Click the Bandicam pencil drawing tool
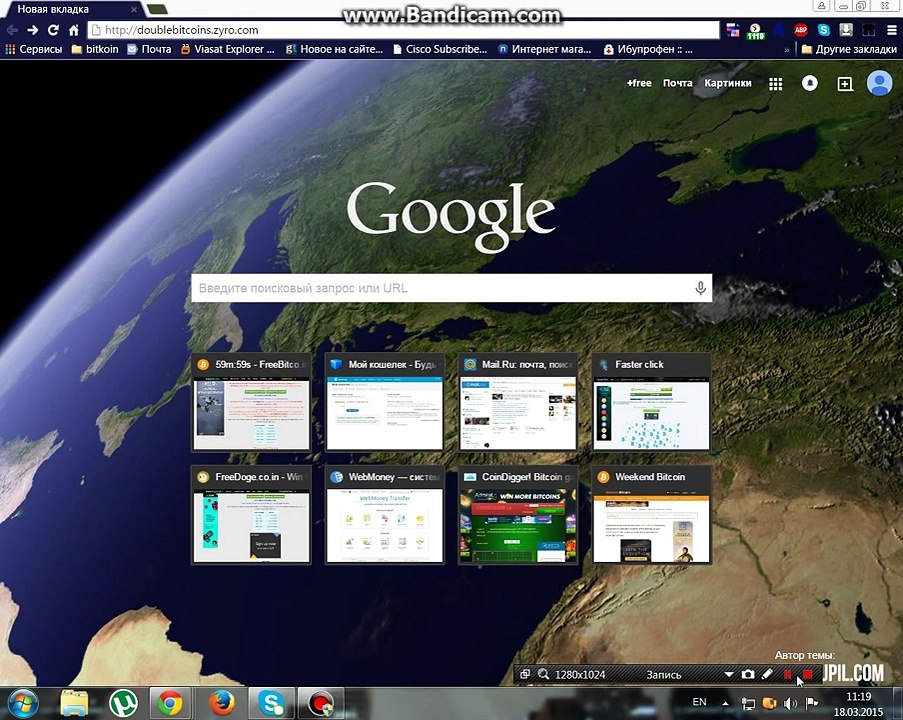The image size is (903, 720). (767, 674)
